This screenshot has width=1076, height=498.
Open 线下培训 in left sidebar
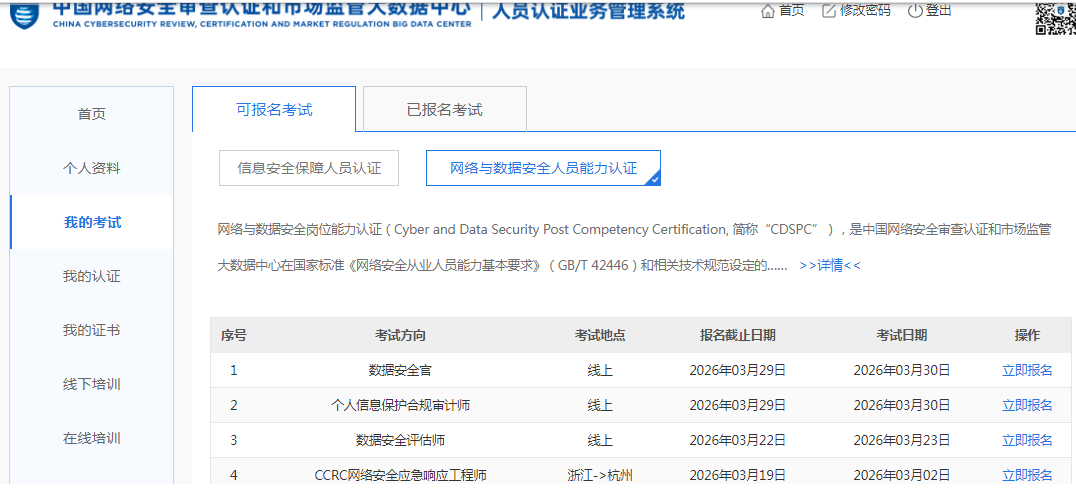(91, 384)
